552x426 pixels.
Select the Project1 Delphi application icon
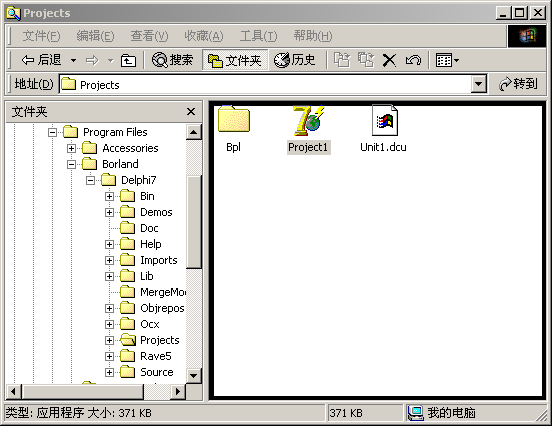pos(308,120)
